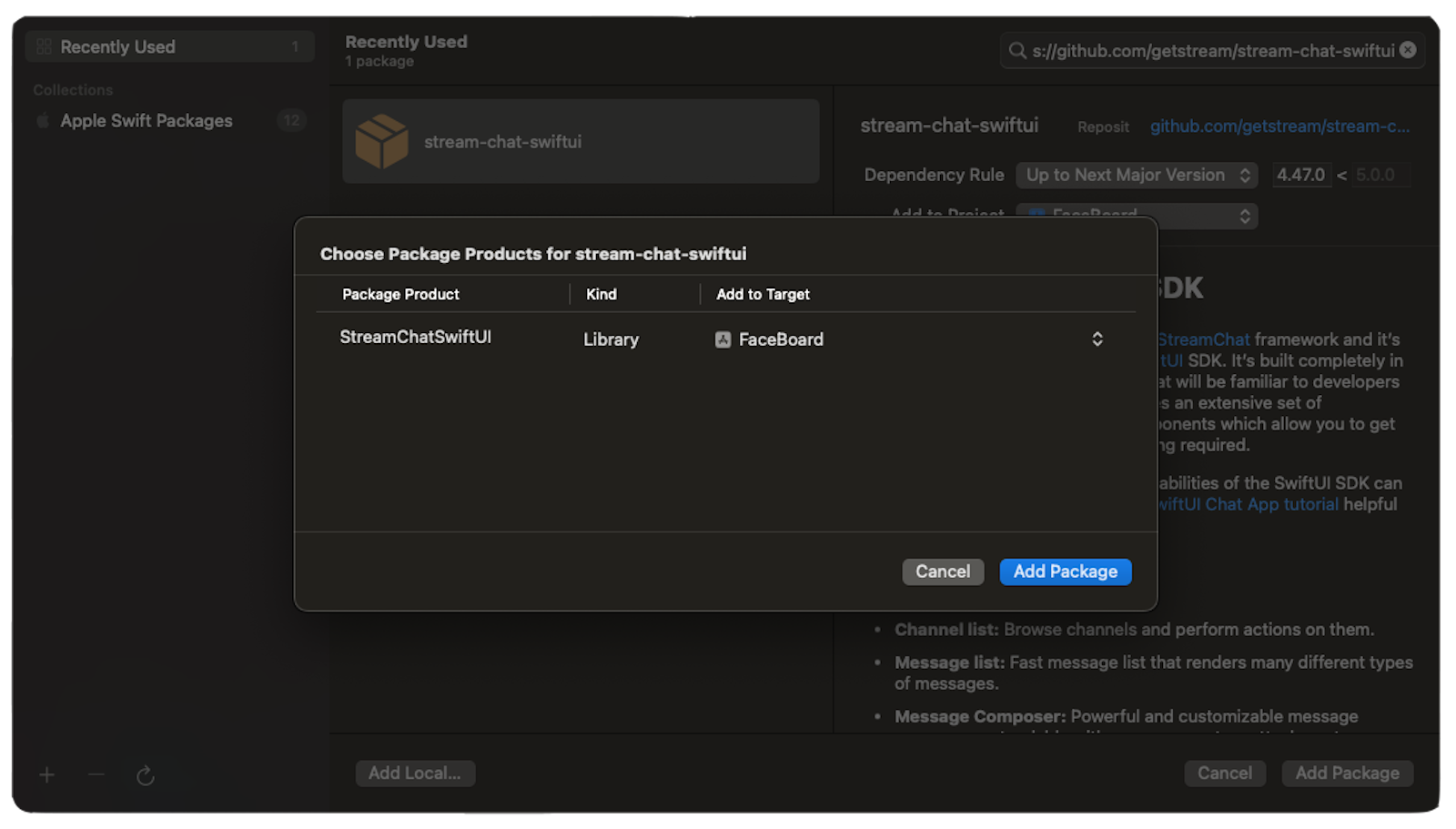Open the github.com/getstream repository link

coord(1279,126)
